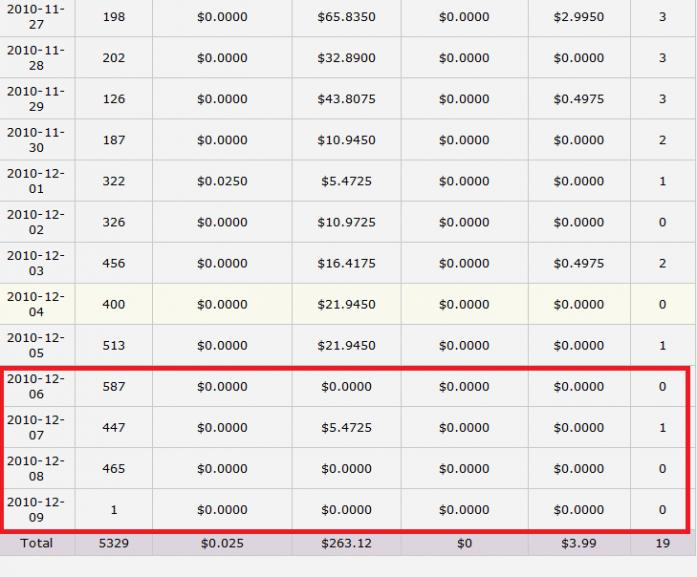This screenshot has height=577, width=697.
Task: Select the 2010-12-06 date cell
Action: [36, 386]
